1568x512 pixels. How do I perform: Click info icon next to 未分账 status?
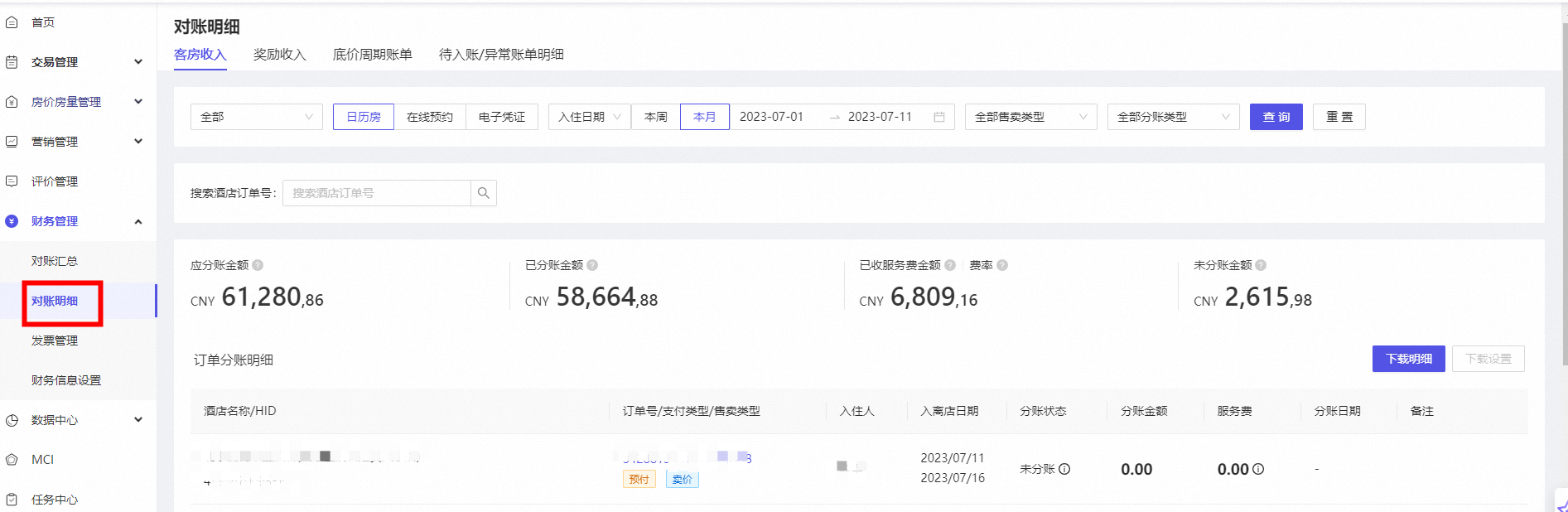pyautogui.click(x=1065, y=469)
